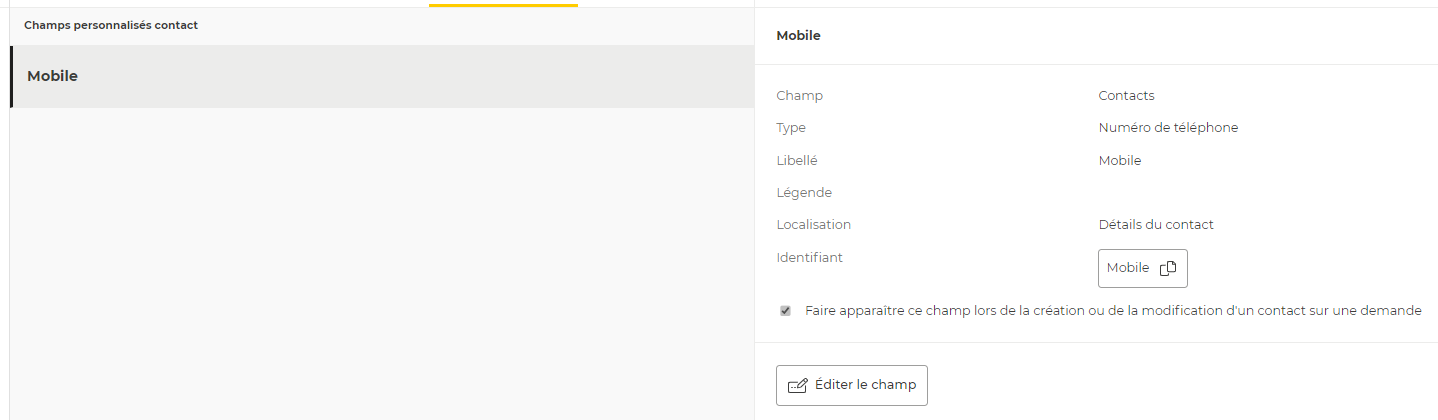This screenshot has height=420, width=1438.
Task: Click the 'Champ' row label
Action: point(799,96)
